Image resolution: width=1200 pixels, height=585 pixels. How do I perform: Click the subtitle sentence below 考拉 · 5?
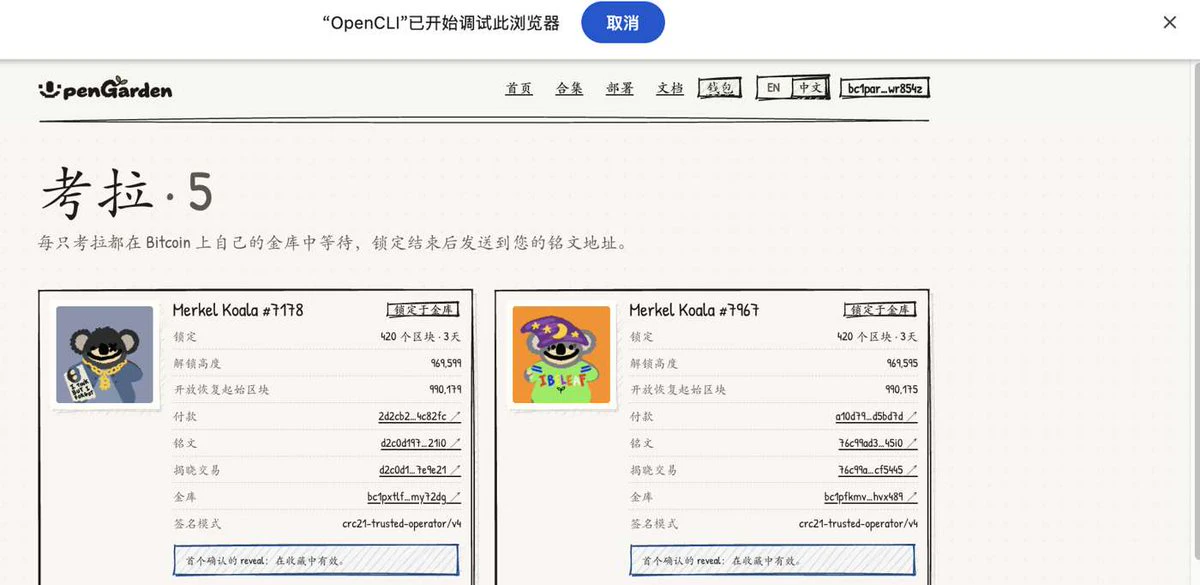333,243
